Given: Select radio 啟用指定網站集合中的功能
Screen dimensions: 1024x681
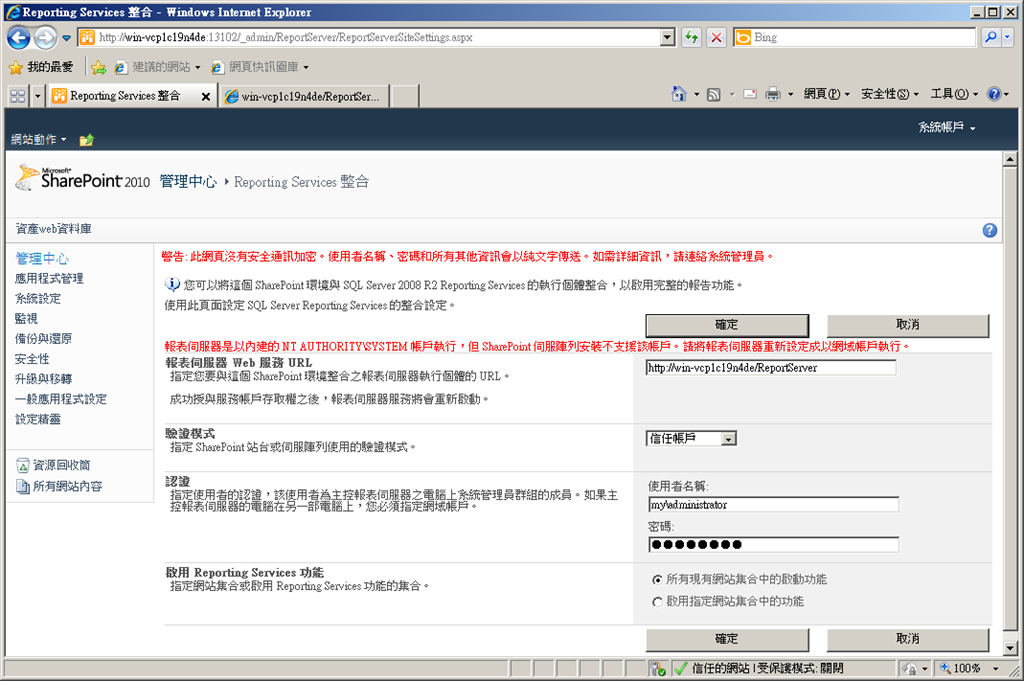Looking at the screenshot, I should [x=658, y=602].
